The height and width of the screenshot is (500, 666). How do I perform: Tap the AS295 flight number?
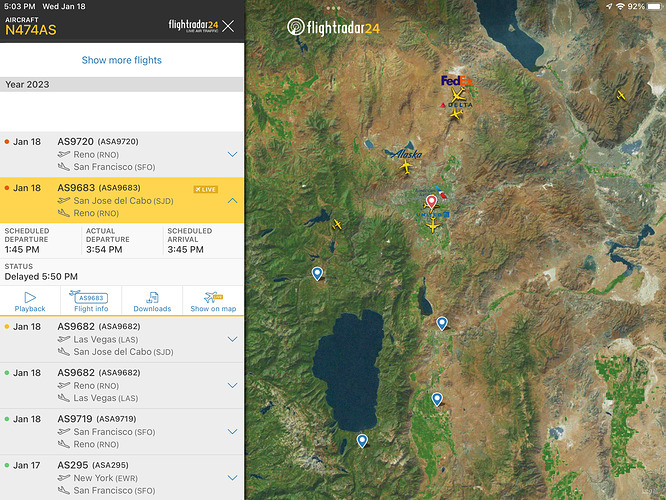point(73,465)
